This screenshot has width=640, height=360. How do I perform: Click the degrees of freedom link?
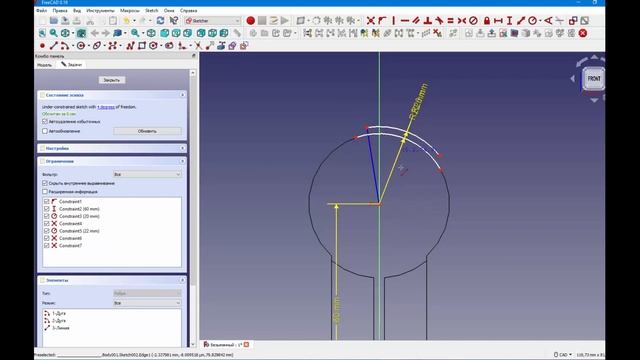(106, 107)
